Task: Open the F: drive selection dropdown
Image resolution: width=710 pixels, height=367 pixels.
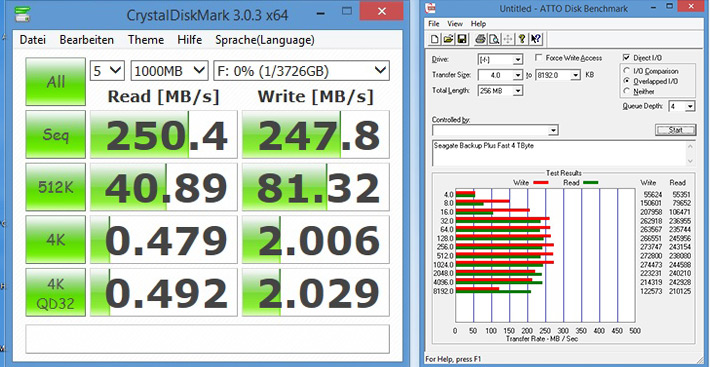Action: pyautogui.click(x=301, y=71)
